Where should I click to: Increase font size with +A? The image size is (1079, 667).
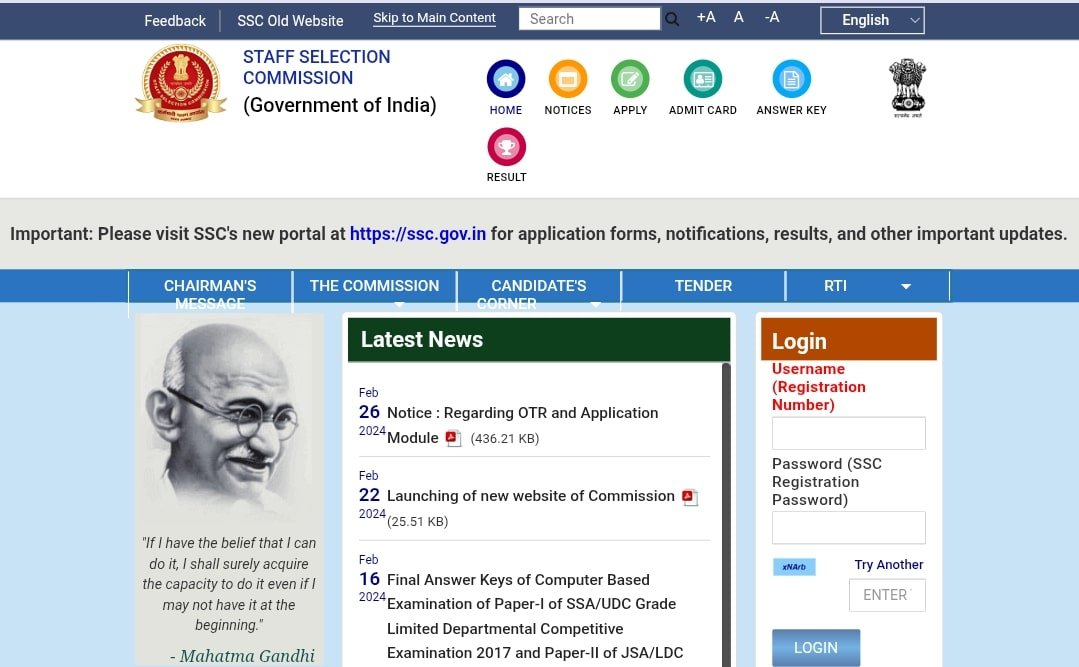706,17
